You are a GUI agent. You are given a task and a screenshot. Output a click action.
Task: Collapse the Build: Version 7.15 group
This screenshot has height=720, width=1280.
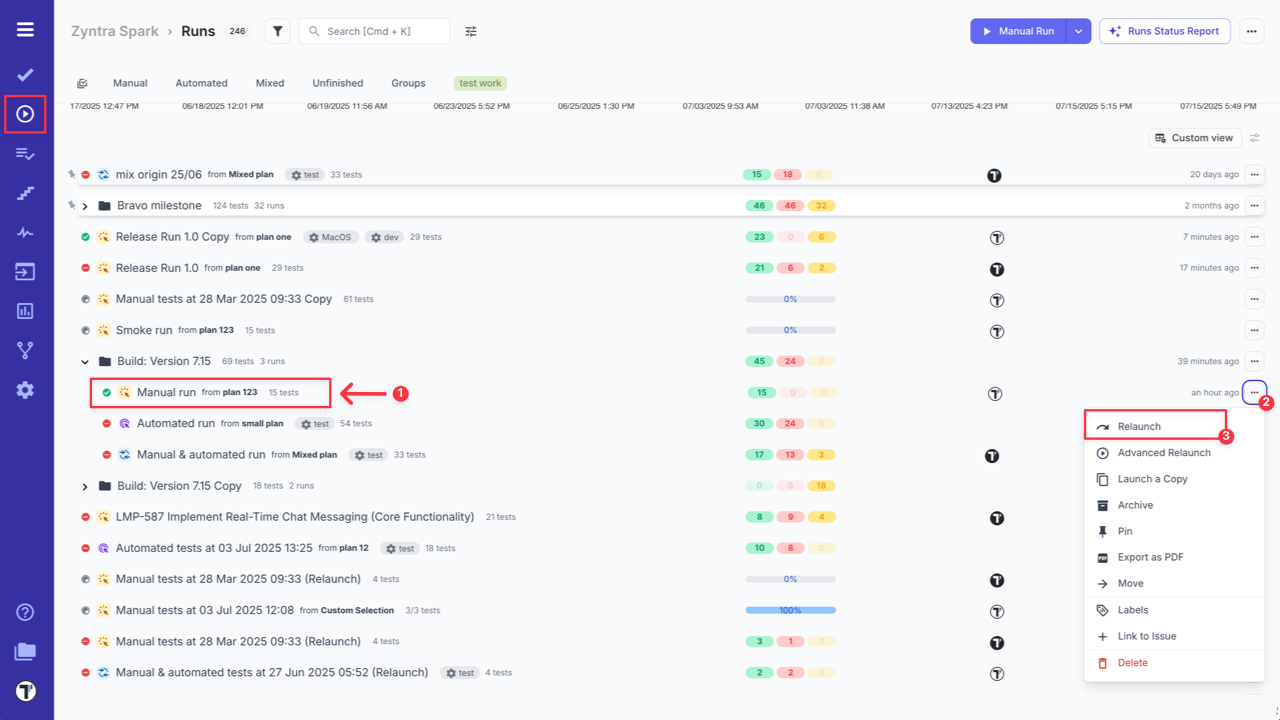click(84, 361)
